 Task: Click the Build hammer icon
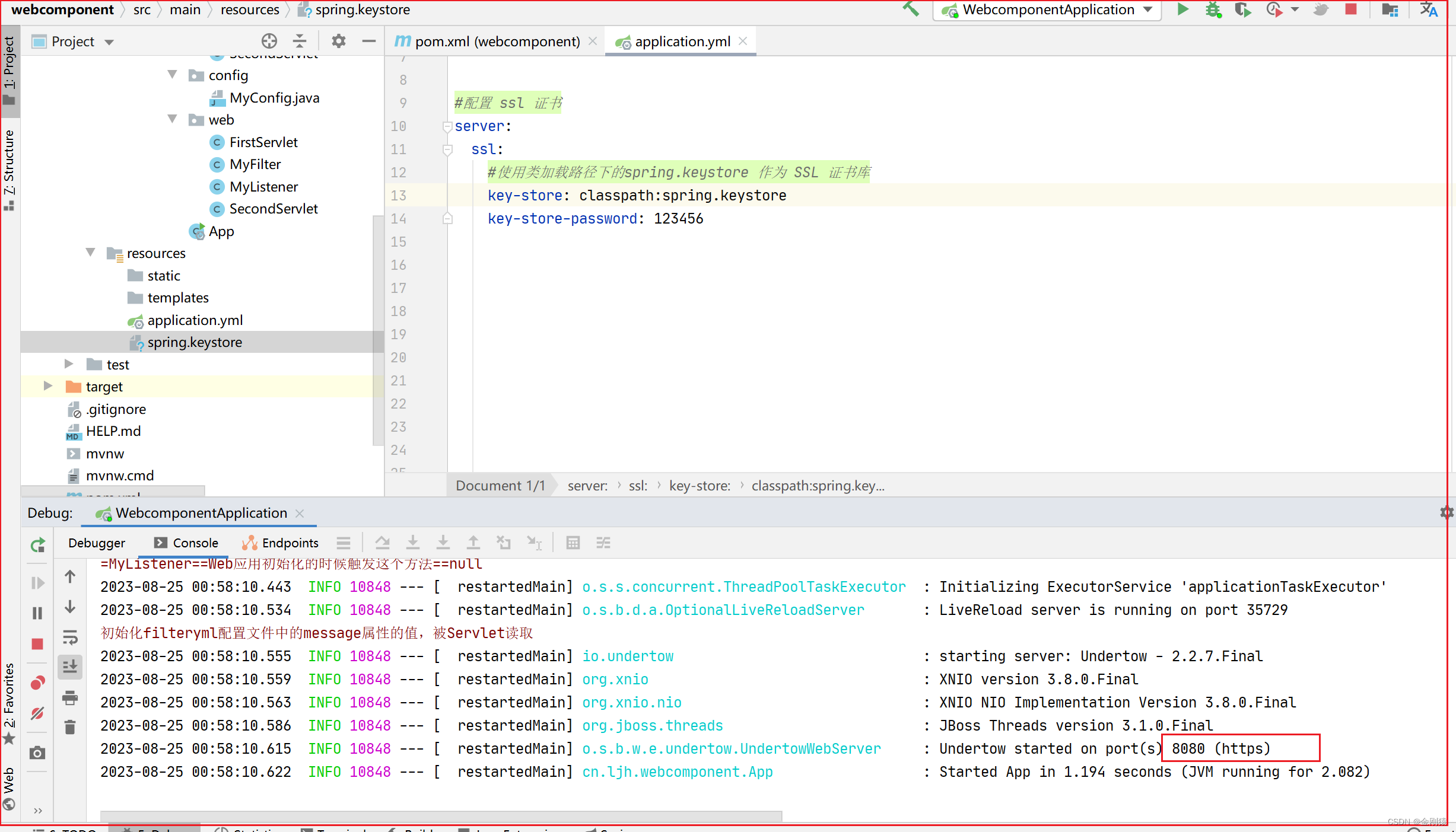click(911, 9)
